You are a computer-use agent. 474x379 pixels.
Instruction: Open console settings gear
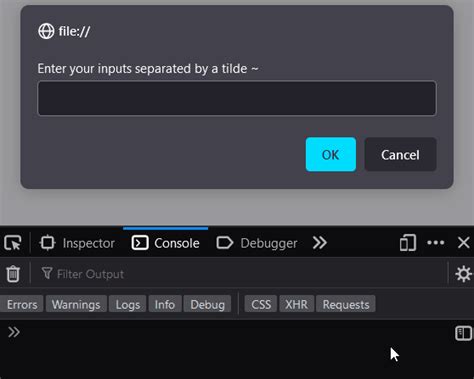(x=463, y=274)
